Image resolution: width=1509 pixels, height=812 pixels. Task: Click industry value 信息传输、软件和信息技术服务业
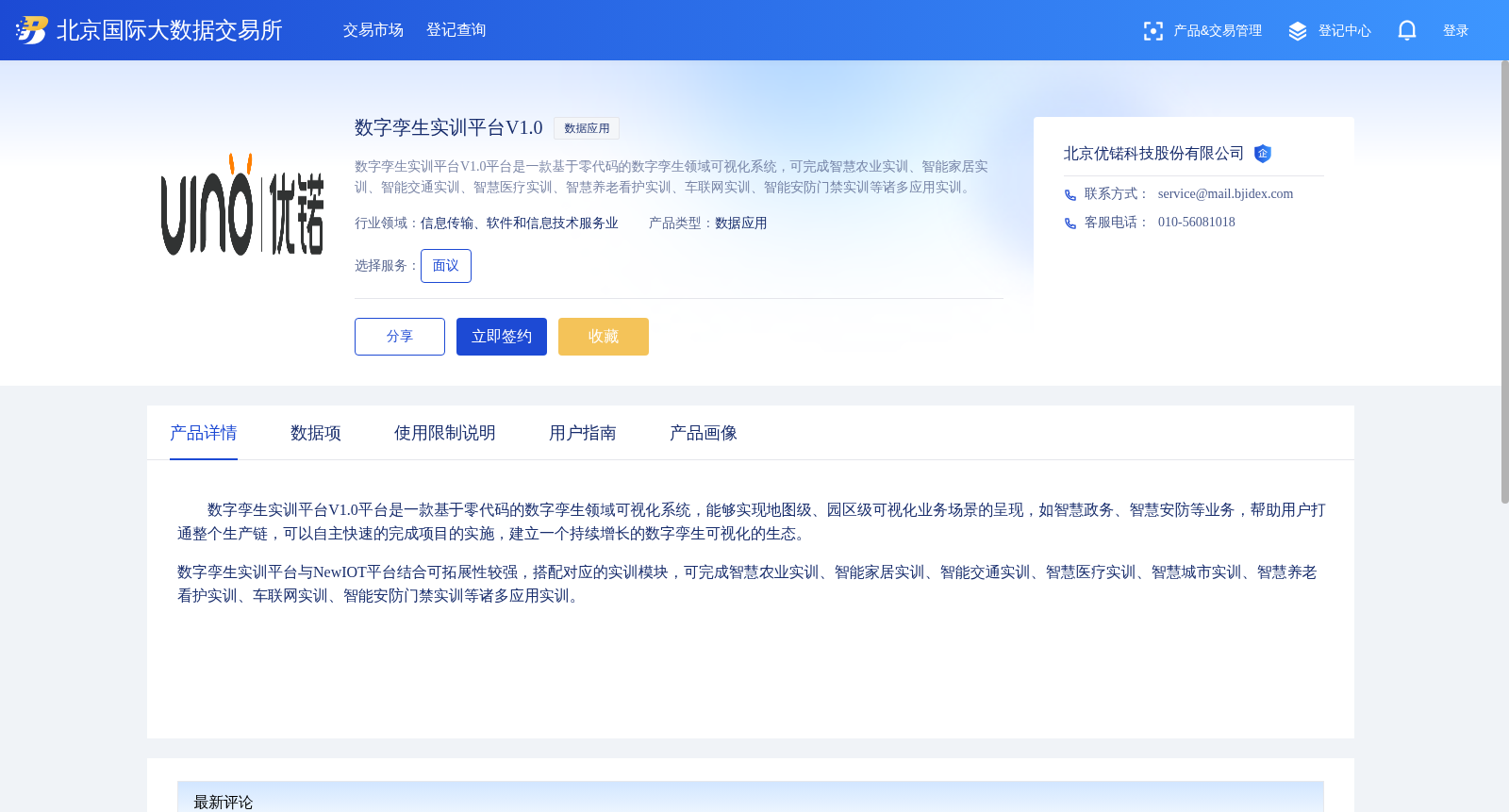pyautogui.click(x=520, y=224)
